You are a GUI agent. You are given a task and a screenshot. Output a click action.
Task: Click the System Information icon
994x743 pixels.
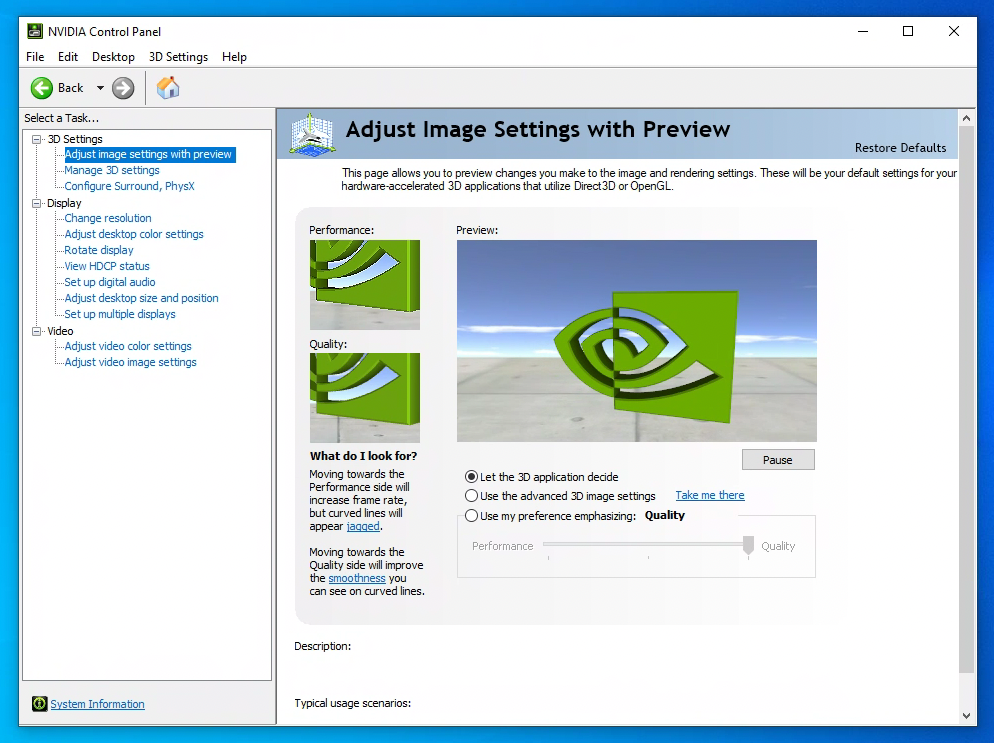point(39,704)
